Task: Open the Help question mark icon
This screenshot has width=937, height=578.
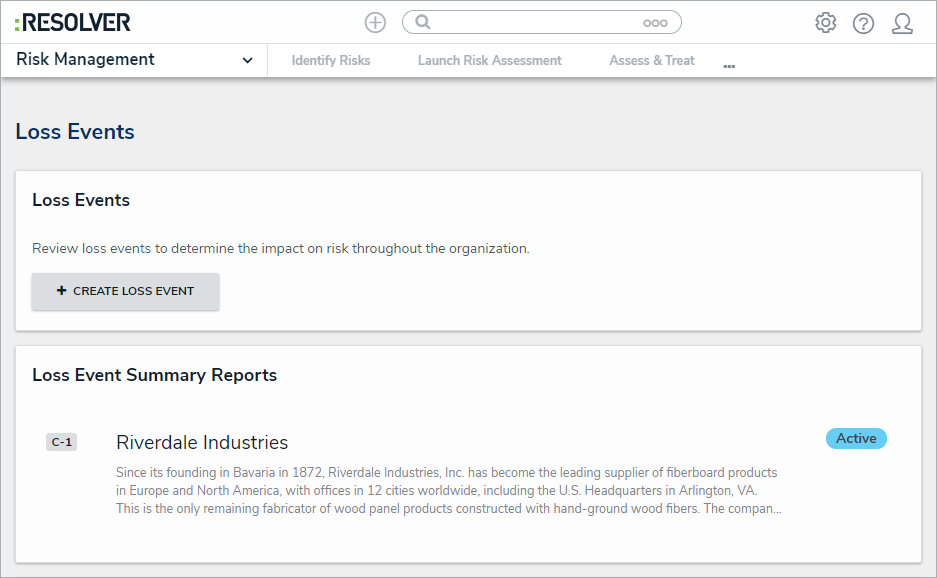Action: 863,23
